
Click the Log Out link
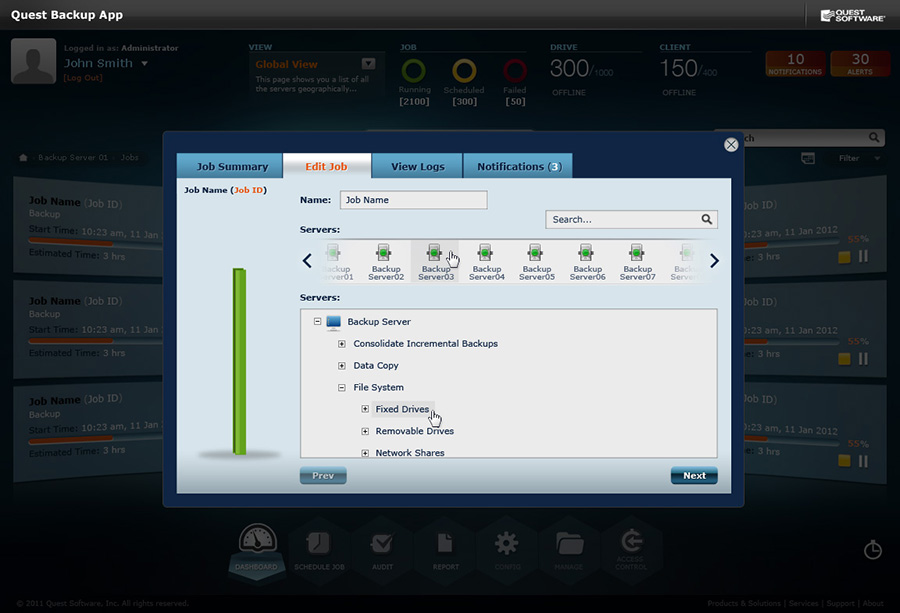(83, 77)
